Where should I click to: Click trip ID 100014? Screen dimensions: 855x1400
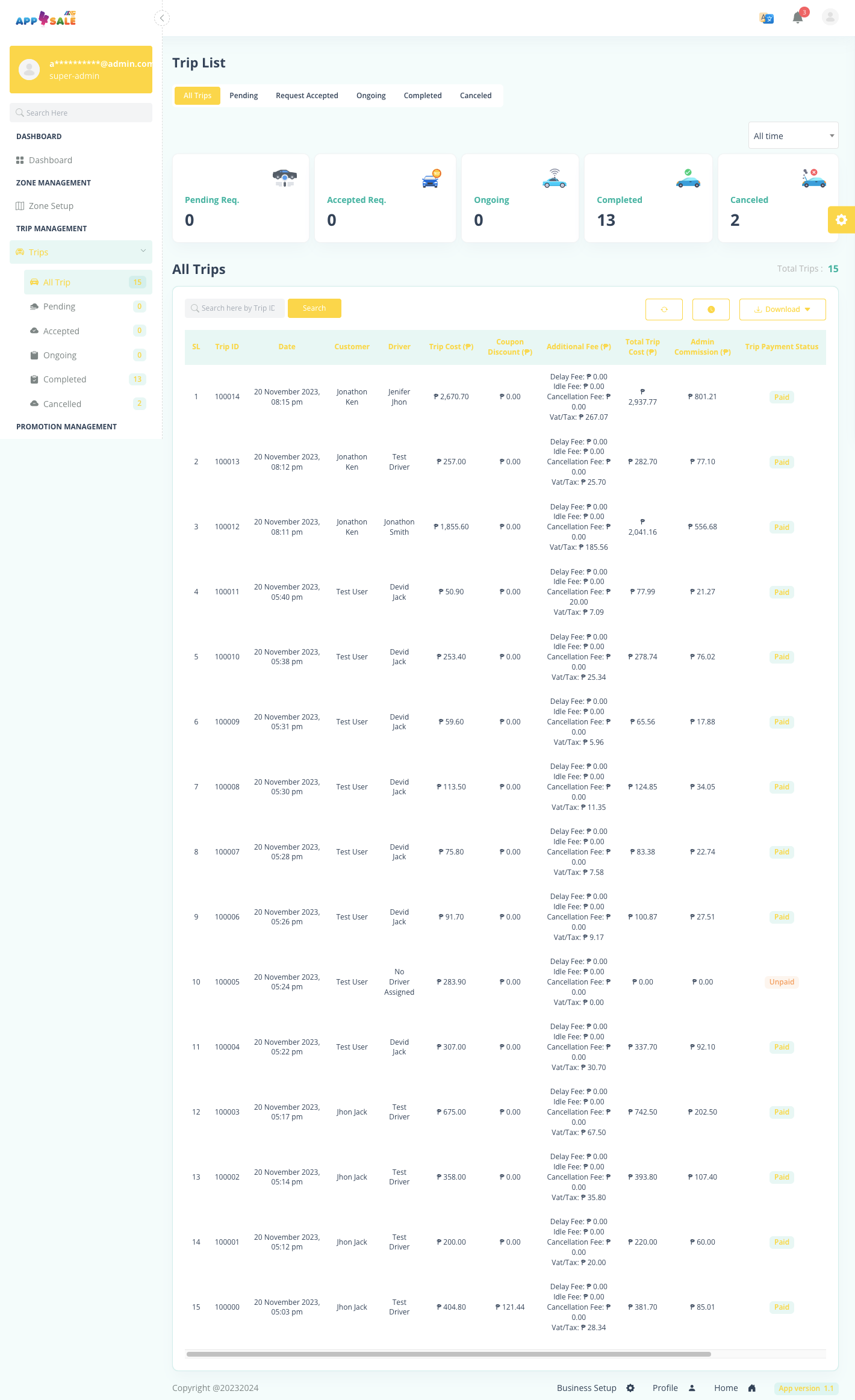coord(227,397)
